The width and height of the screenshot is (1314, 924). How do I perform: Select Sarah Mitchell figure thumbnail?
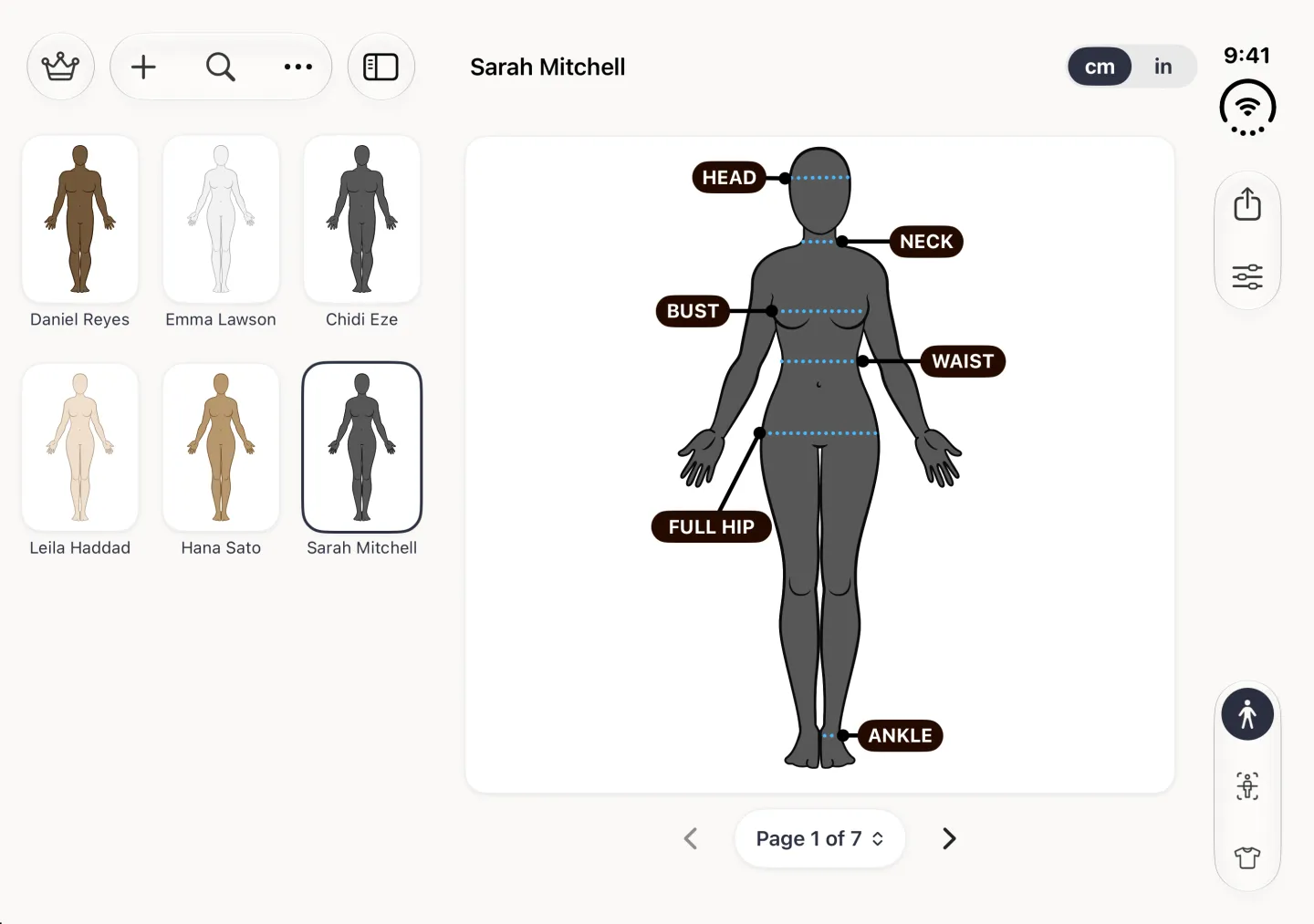362,447
